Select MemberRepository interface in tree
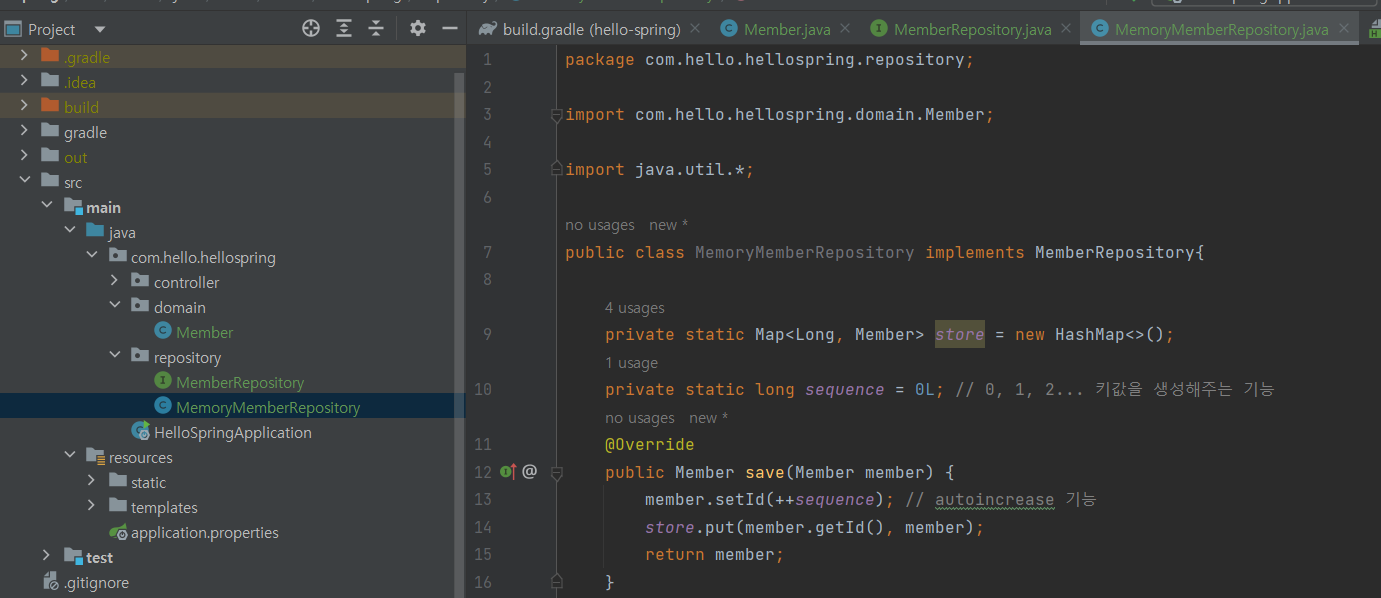1381x598 pixels. (240, 382)
